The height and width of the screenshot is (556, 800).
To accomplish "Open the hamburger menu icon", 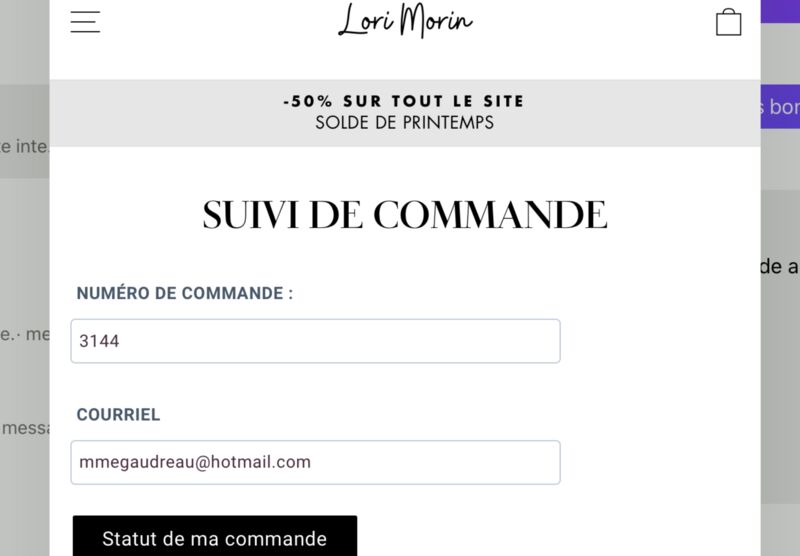I will tap(85, 22).
